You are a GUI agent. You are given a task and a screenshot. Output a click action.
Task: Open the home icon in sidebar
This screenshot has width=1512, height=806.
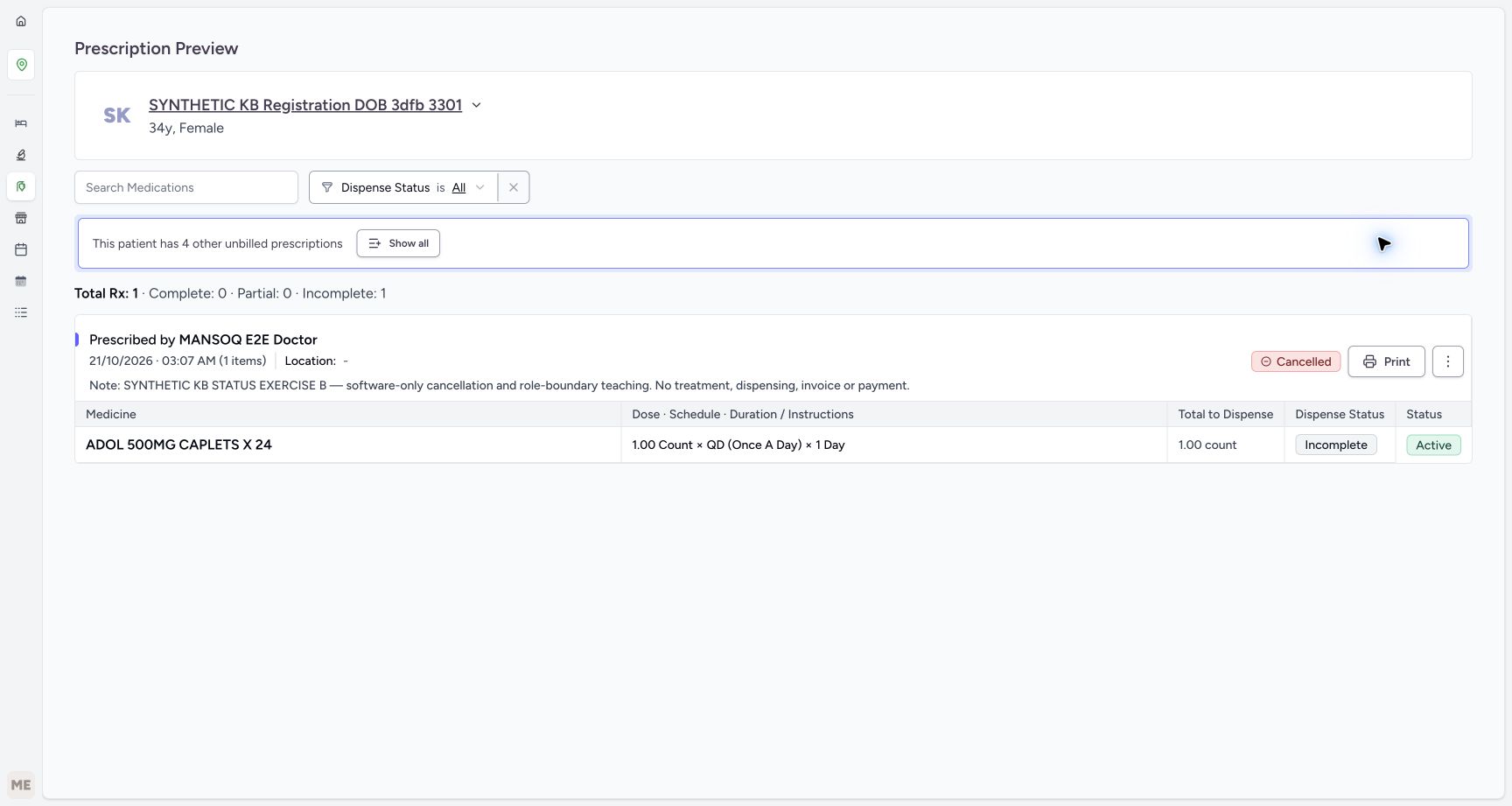[x=21, y=21]
